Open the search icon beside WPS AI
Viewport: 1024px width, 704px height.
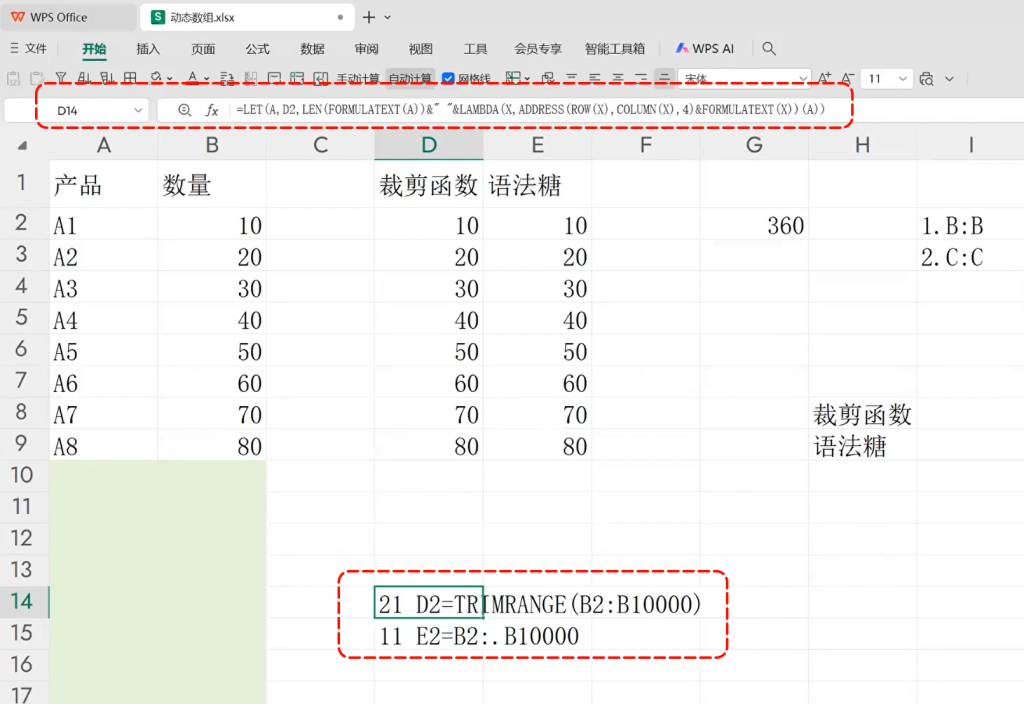point(769,48)
